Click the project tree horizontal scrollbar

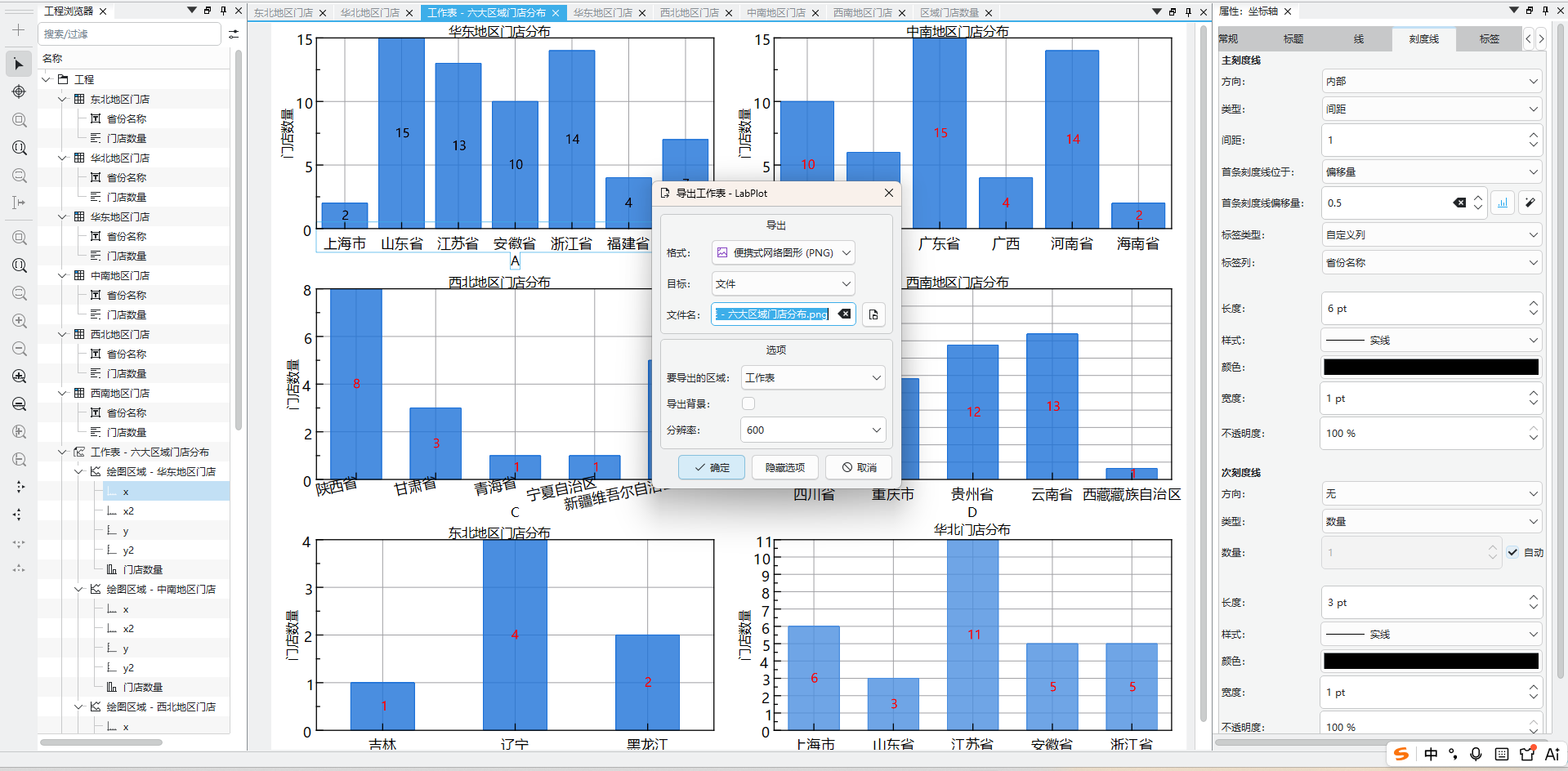pyautogui.click(x=101, y=742)
